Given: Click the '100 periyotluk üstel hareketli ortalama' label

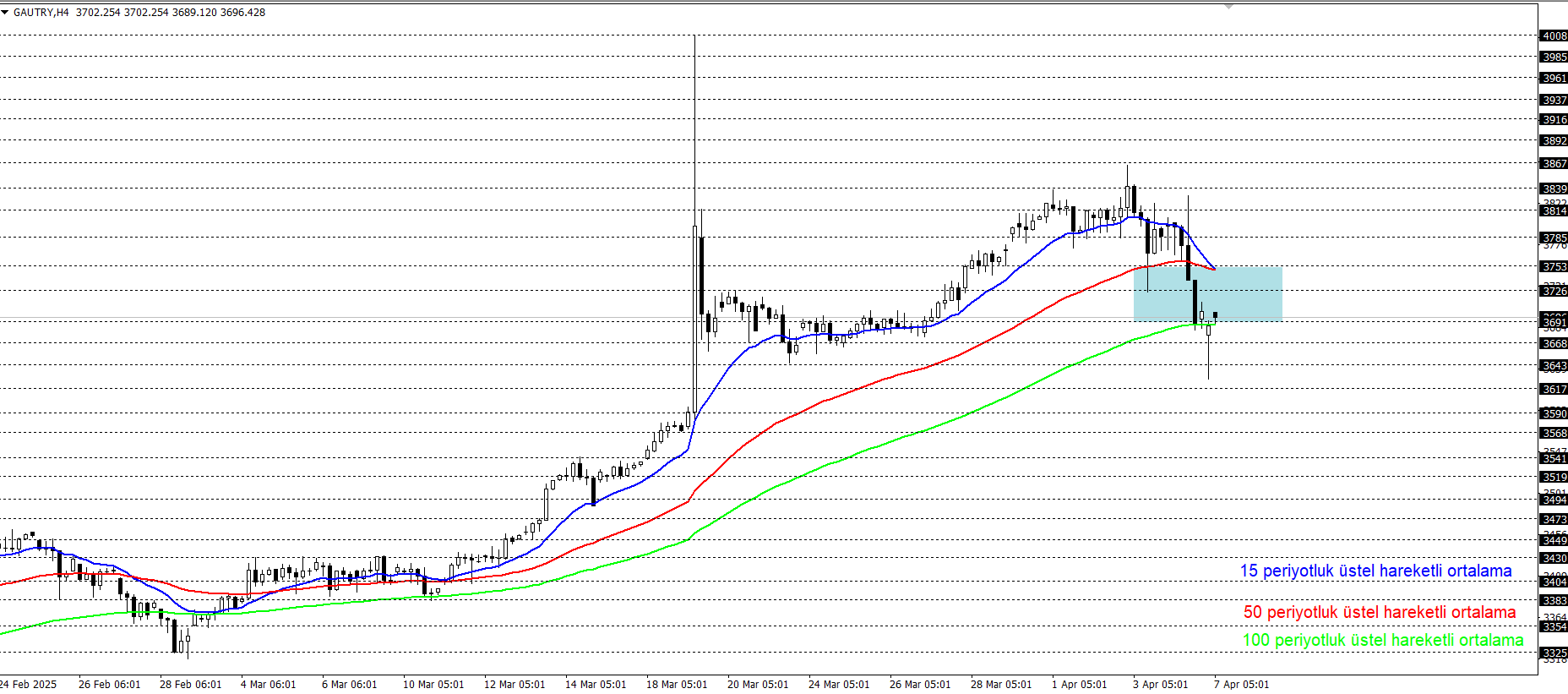Looking at the screenshot, I should click(1383, 640).
